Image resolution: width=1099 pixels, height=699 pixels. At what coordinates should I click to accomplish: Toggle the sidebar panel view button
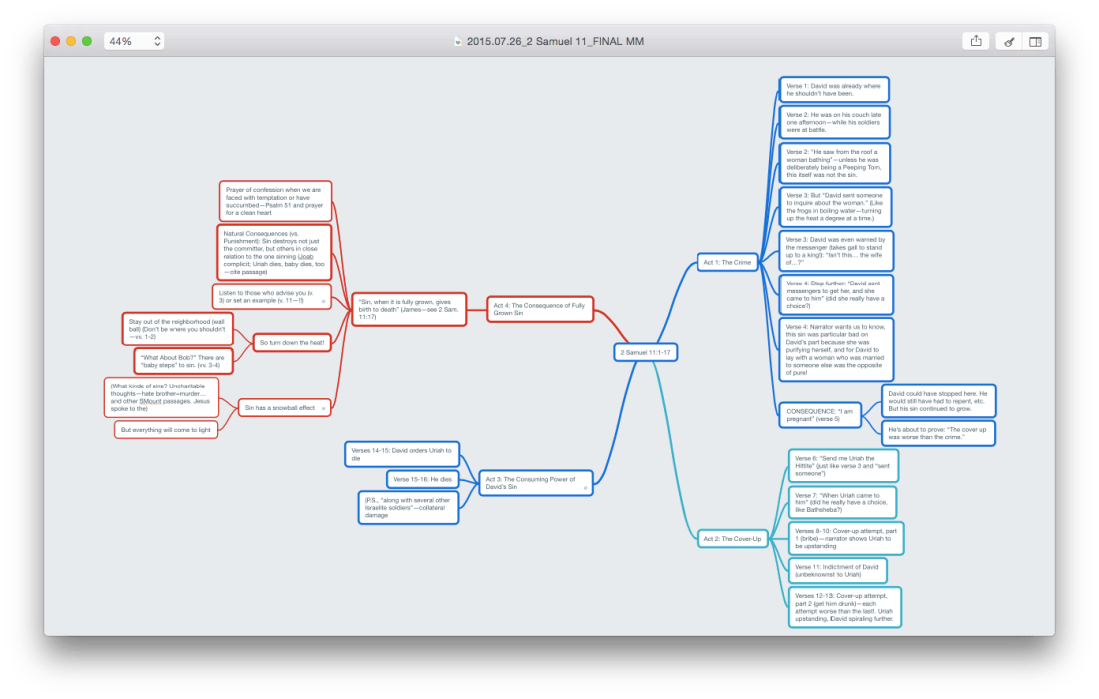click(1035, 41)
